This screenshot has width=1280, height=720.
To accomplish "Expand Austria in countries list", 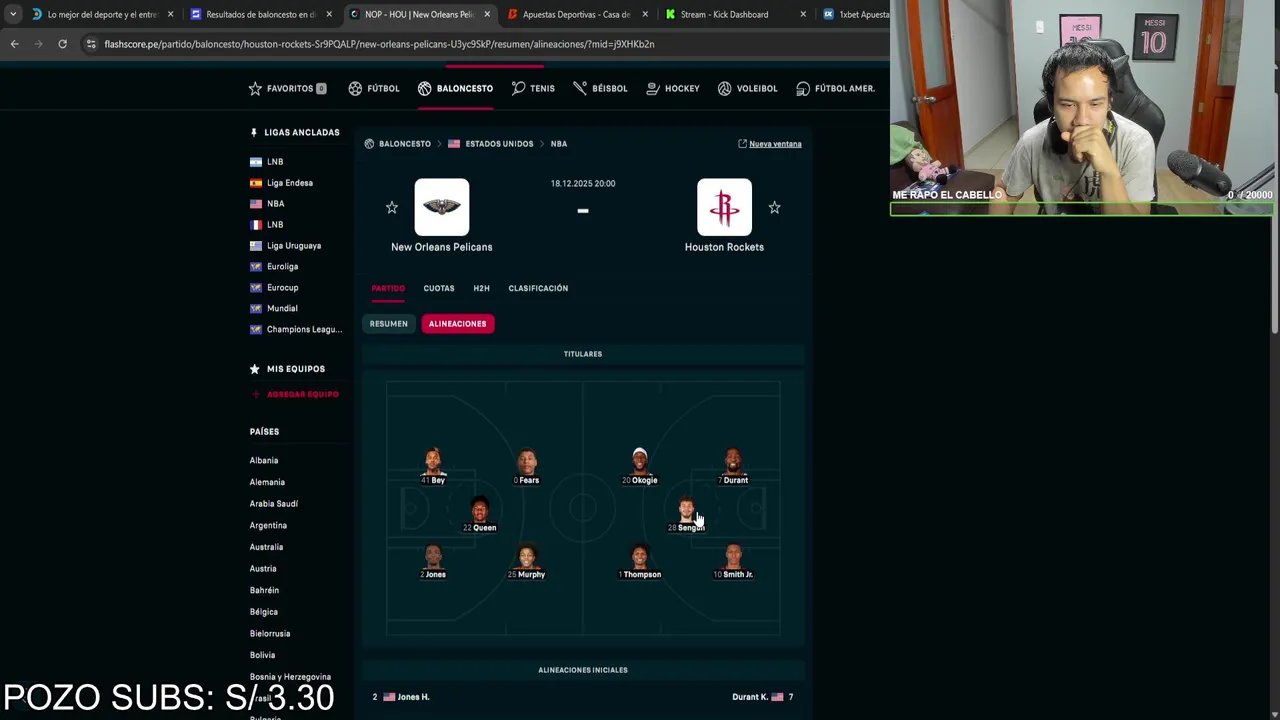I will coord(263,569).
